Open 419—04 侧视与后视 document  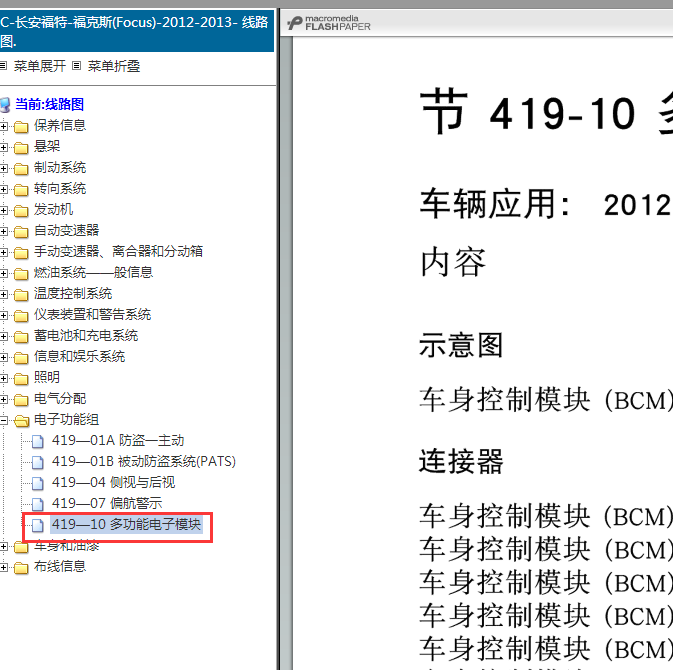[113, 482]
